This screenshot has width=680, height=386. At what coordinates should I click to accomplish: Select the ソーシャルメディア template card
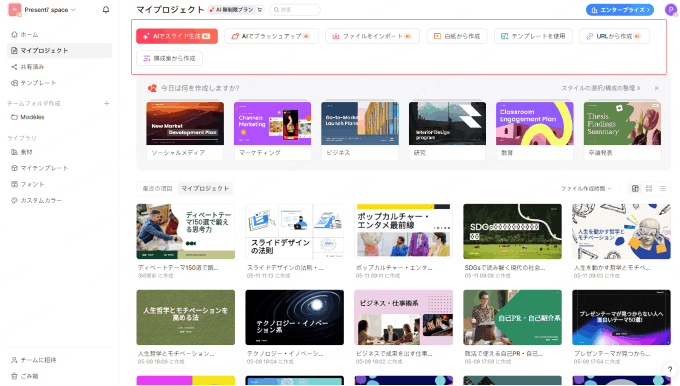[185, 131]
